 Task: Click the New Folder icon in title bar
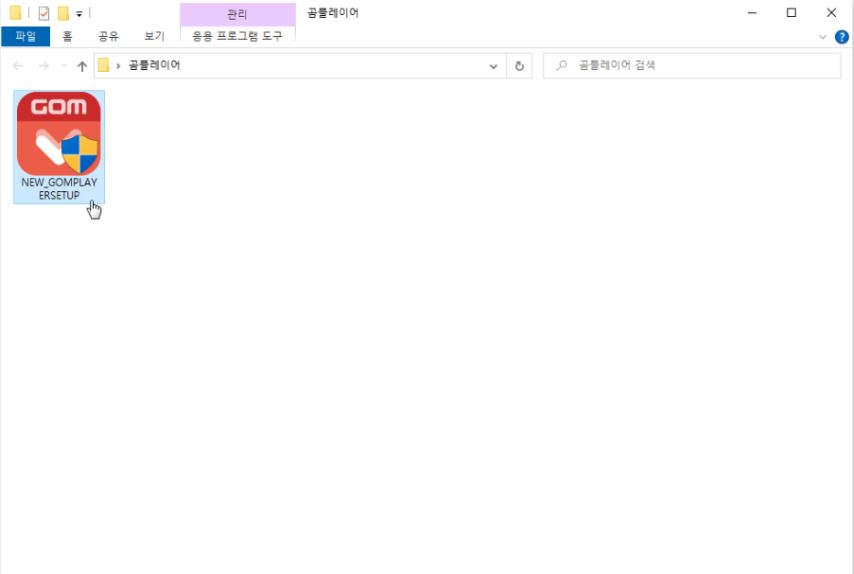coord(63,13)
